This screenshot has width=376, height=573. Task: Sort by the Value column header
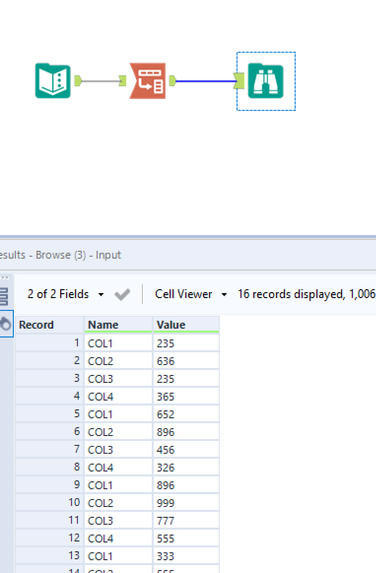[186, 325]
